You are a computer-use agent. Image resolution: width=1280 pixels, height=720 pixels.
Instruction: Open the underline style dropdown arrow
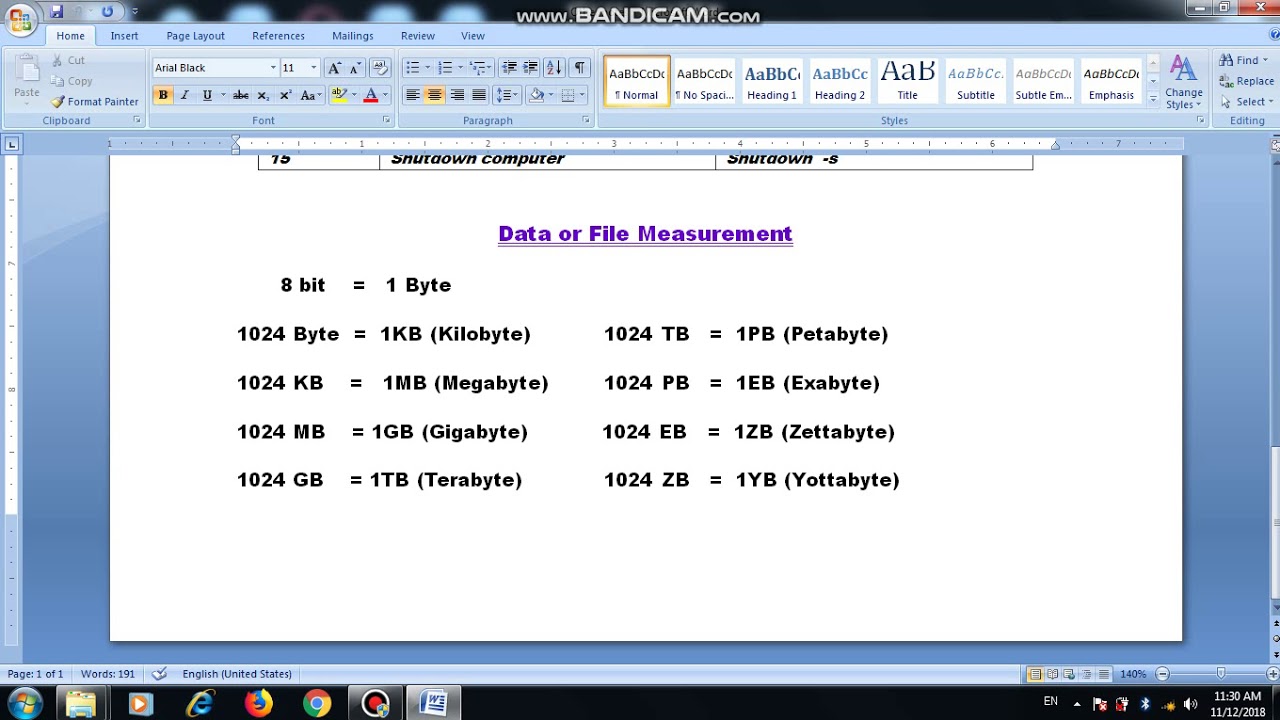[222, 95]
